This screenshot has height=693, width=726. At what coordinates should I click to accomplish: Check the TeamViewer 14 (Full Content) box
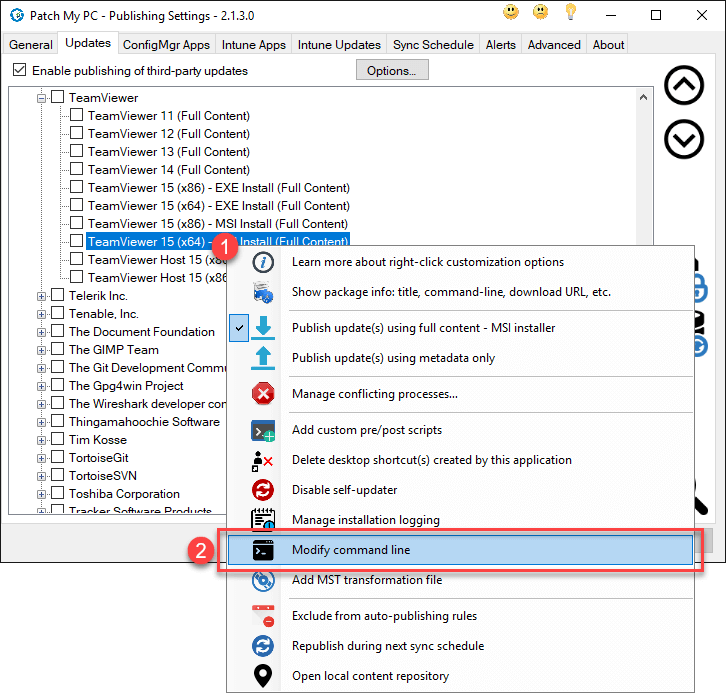click(x=76, y=169)
